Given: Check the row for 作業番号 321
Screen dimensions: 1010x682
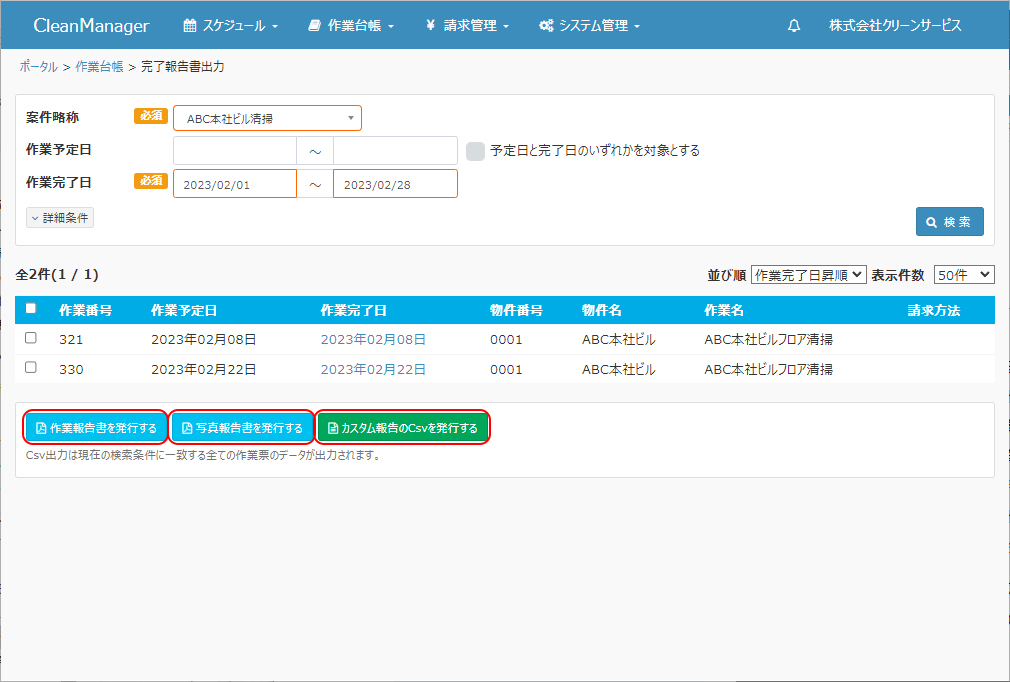Looking at the screenshot, I should (31, 339).
